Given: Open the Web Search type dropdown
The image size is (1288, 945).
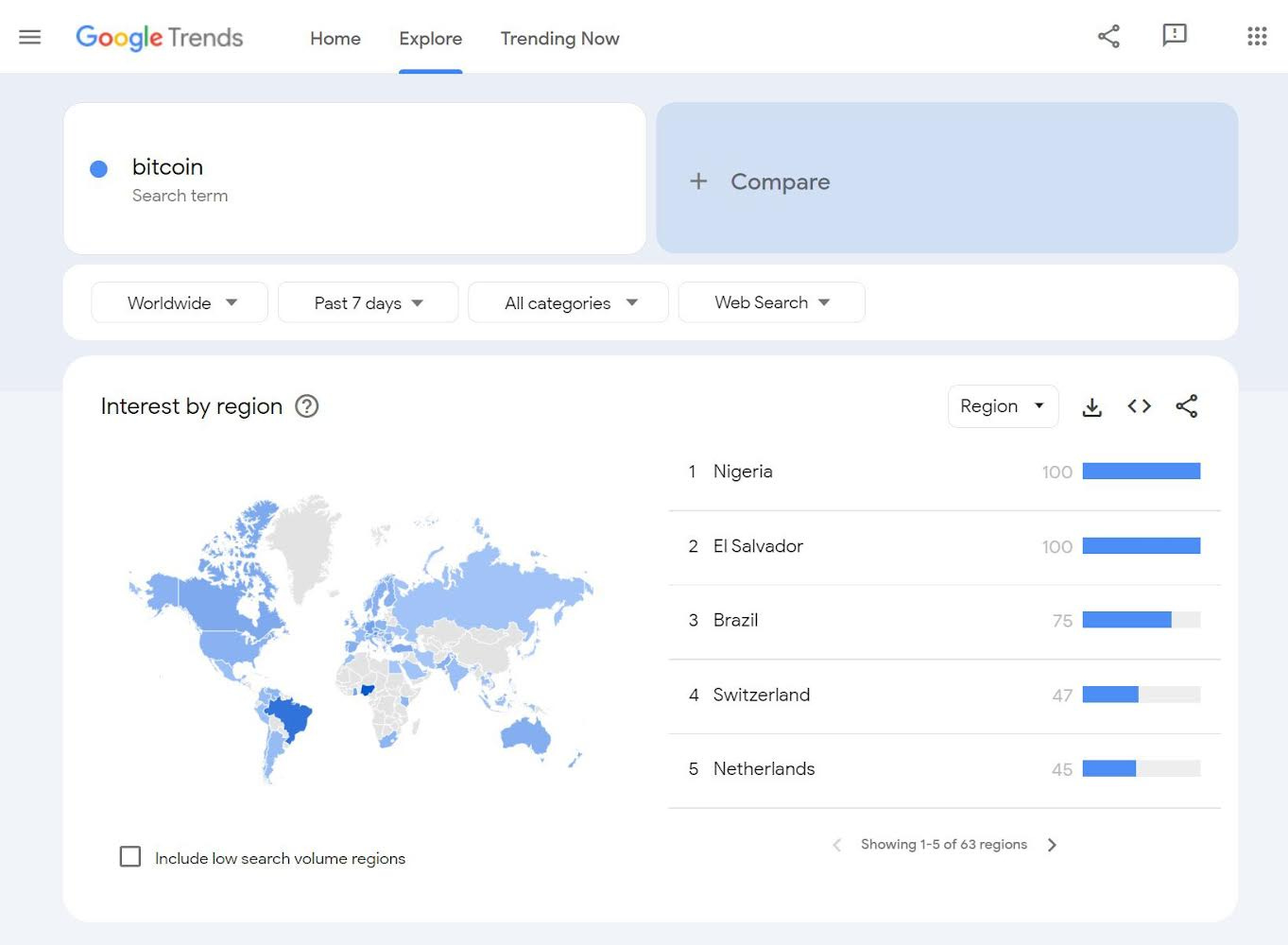Looking at the screenshot, I should click(771, 302).
